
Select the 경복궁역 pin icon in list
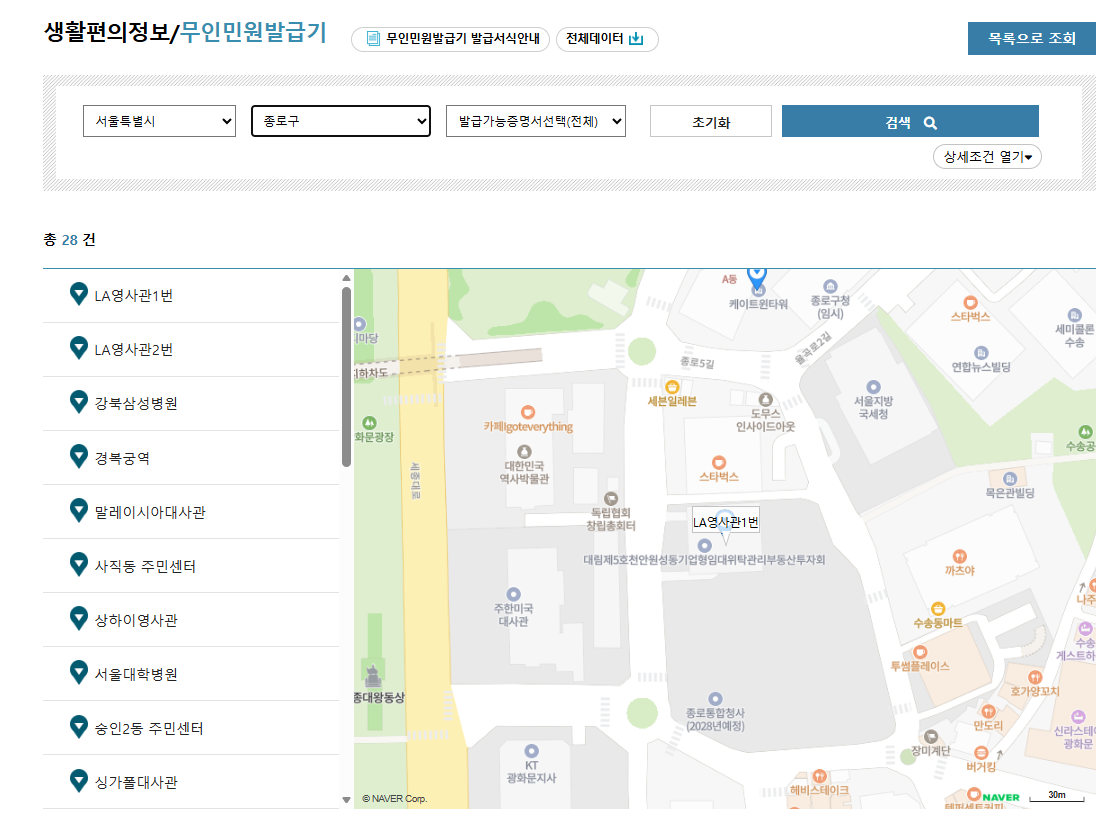tap(78, 456)
